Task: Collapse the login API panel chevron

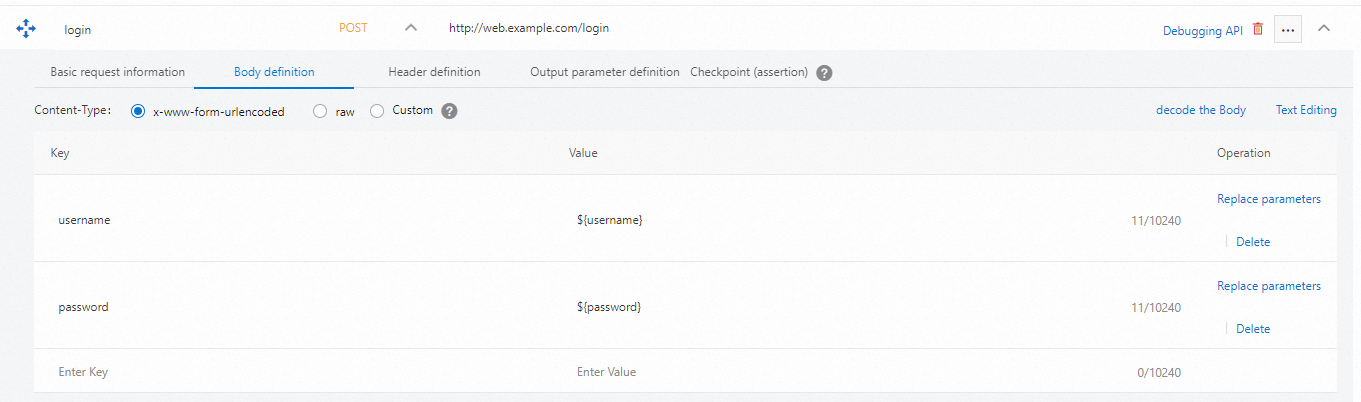Action: point(1324,28)
